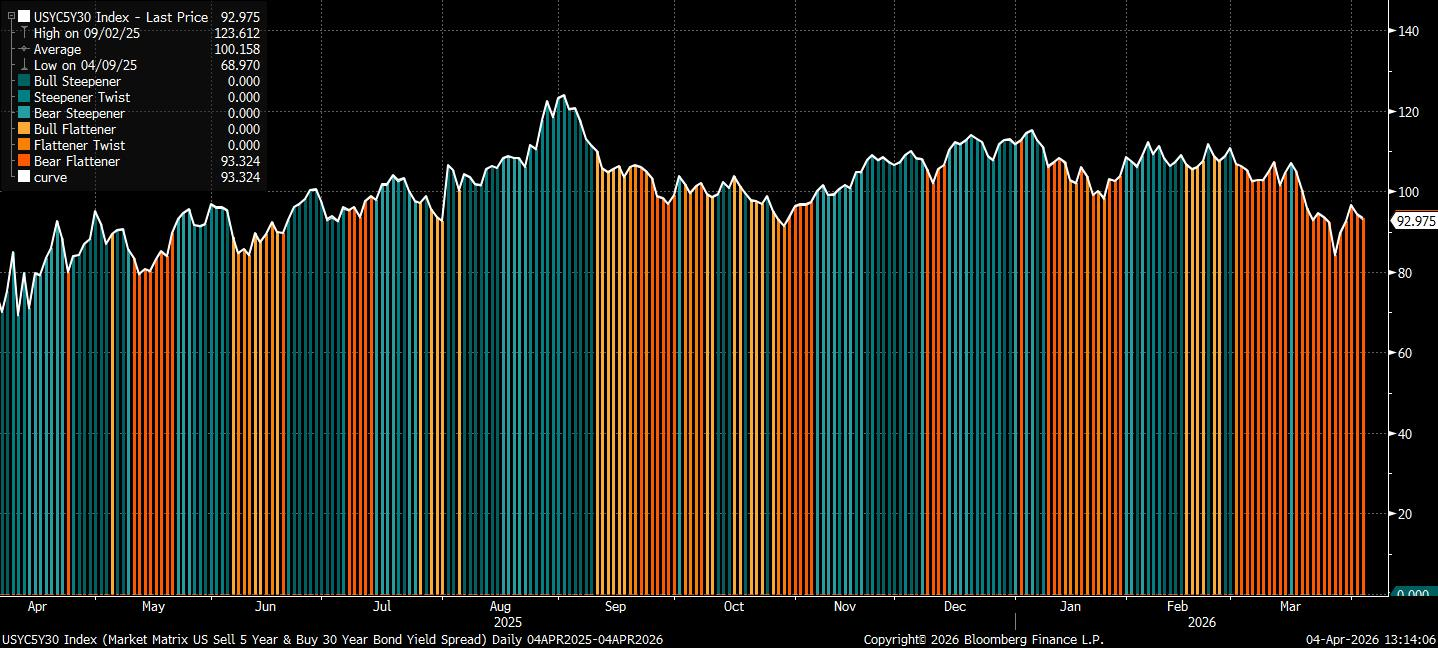This screenshot has height=648, width=1438.
Task: Click the Low marker icon in legend
Action: pyautogui.click(x=24, y=65)
